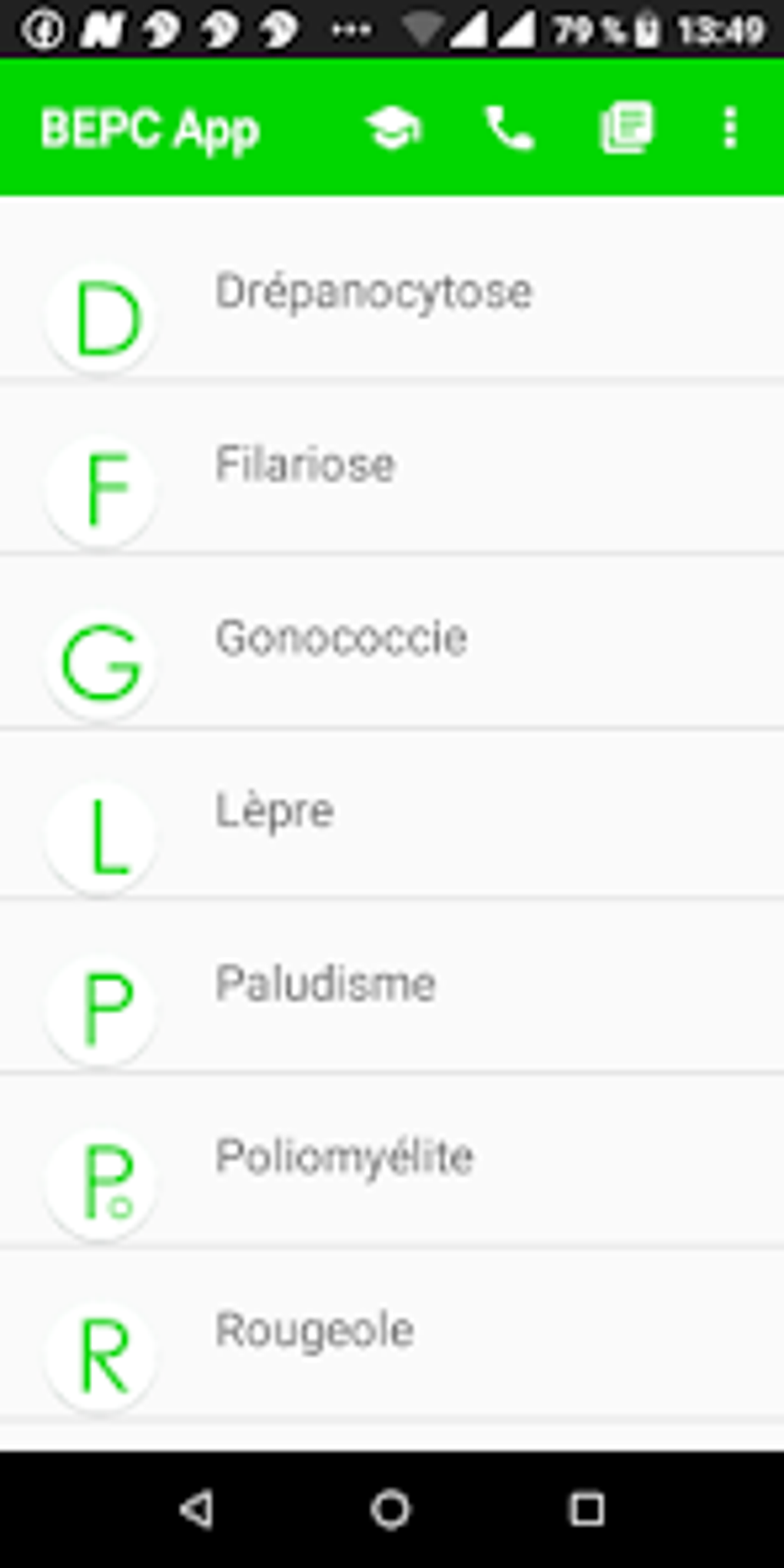Tap the G letter avatar
Viewport: 784px width, 1568px height.
click(101, 663)
